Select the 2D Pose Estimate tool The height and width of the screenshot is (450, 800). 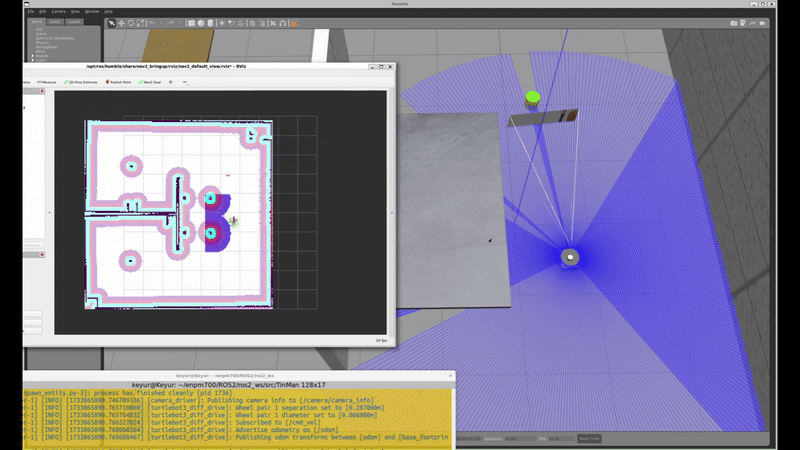pyautogui.click(x=83, y=82)
